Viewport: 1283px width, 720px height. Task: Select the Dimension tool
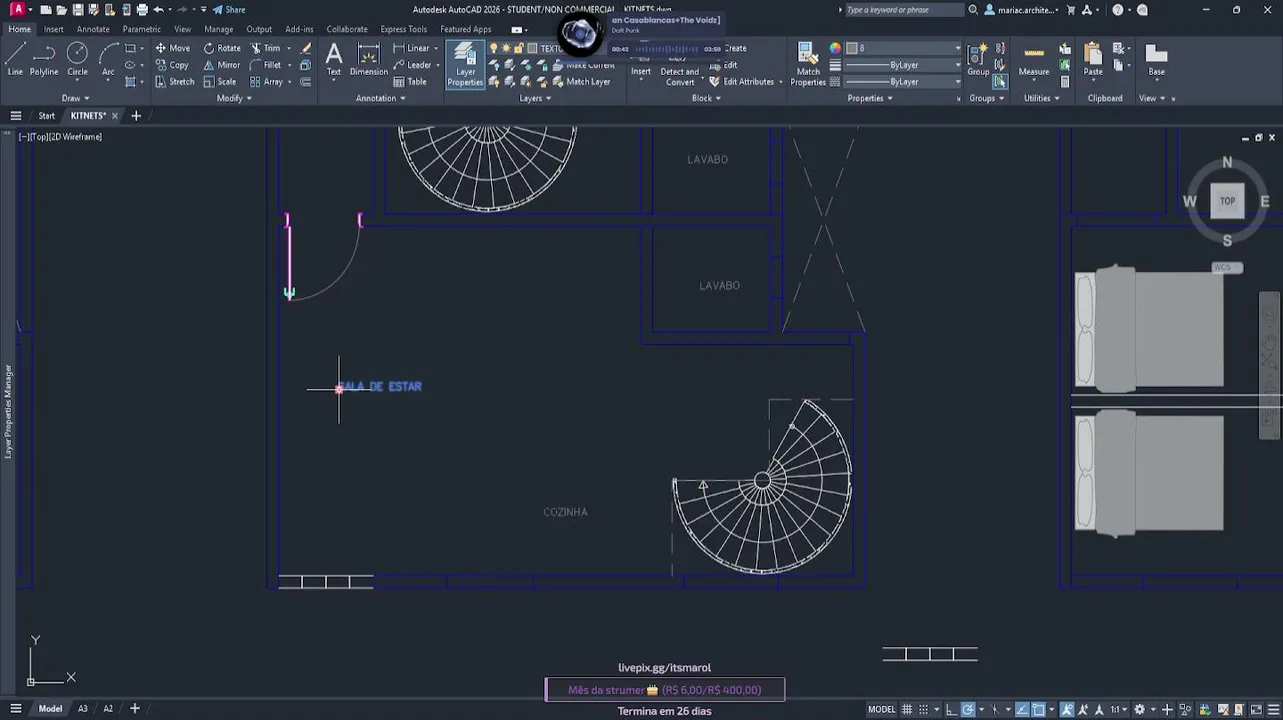click(368, 59)
